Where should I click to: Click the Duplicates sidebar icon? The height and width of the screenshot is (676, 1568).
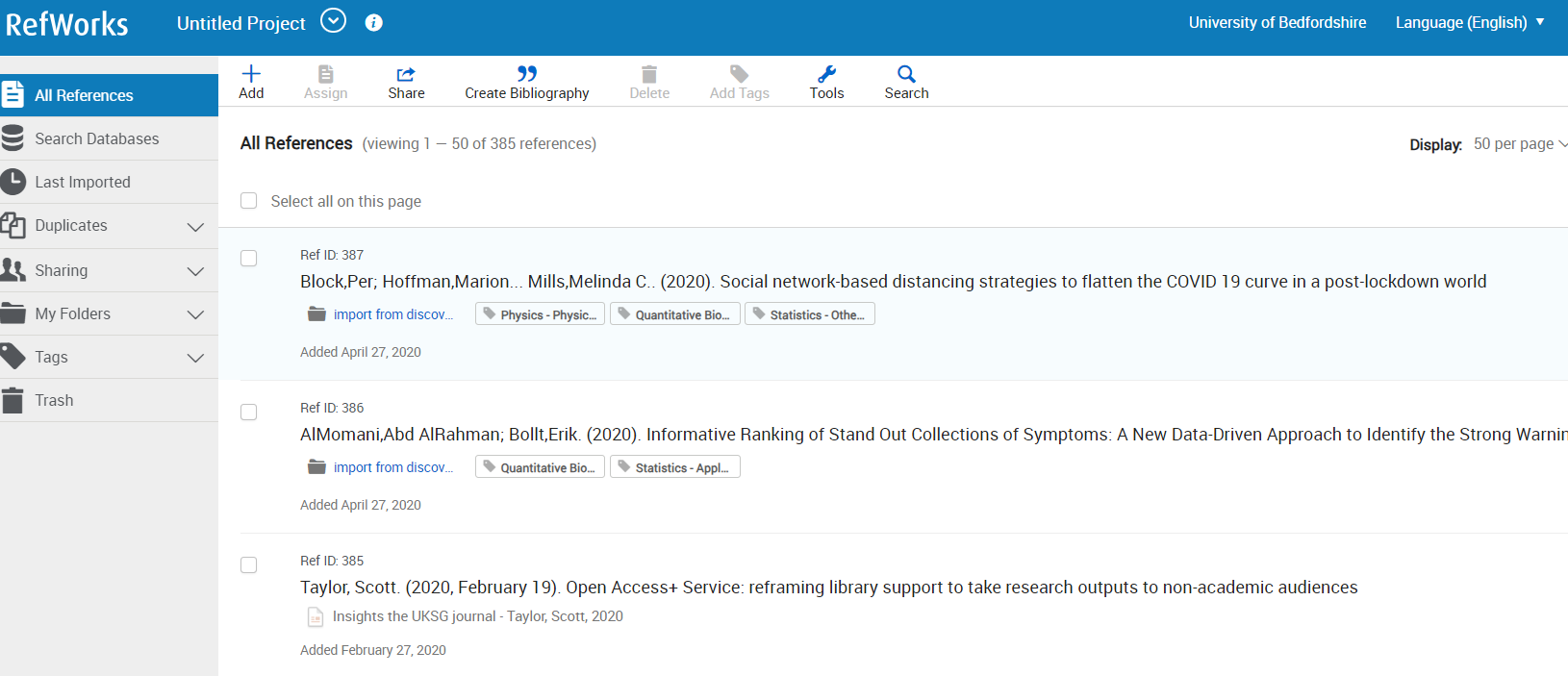click(13, 225)
